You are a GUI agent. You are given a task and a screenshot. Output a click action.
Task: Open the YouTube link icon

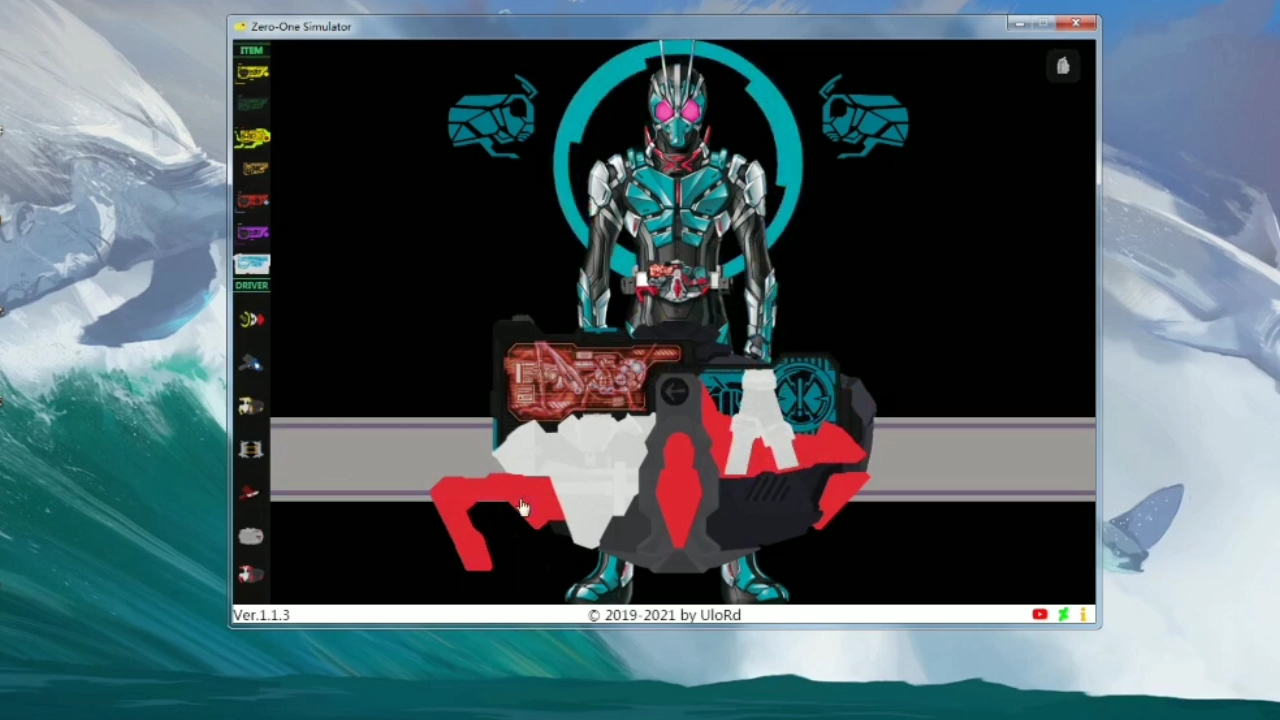tap(1040, 615)
